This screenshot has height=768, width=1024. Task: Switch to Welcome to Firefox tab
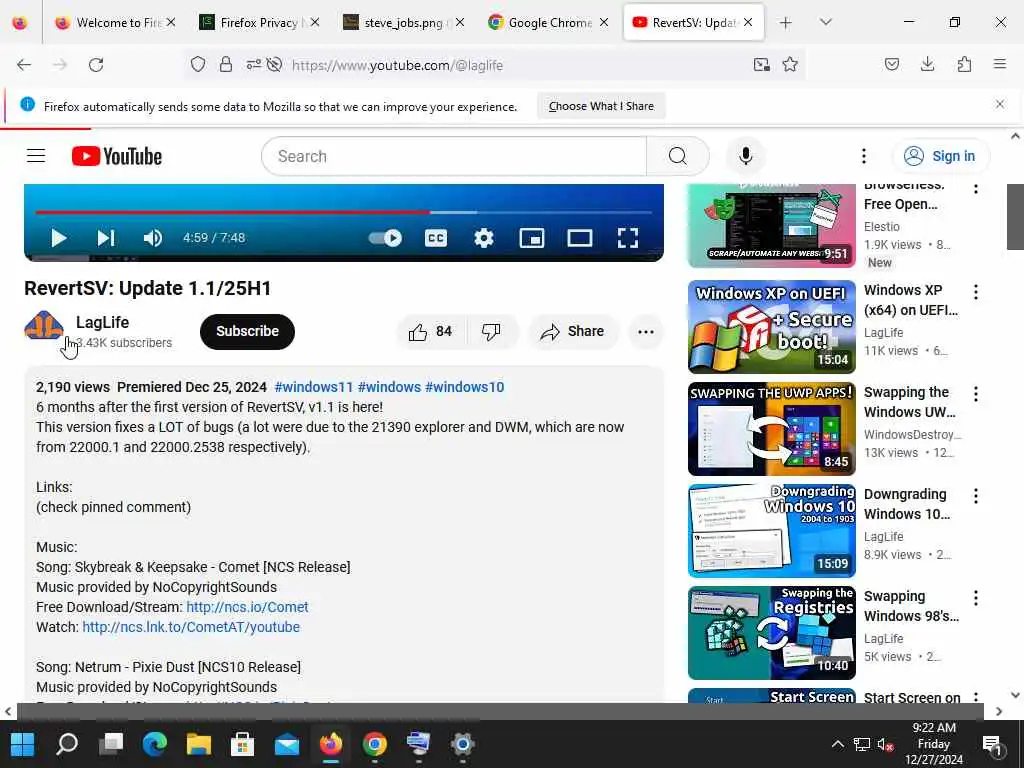[116, 22]
